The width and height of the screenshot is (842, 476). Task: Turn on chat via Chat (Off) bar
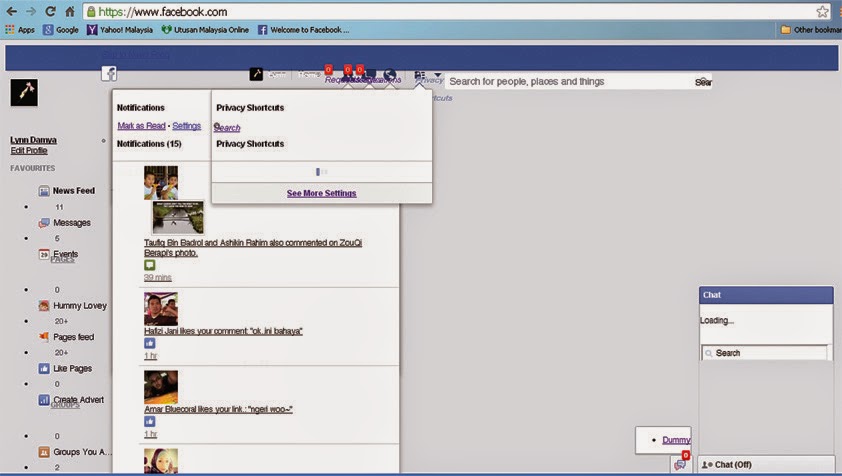pos(766,465)
